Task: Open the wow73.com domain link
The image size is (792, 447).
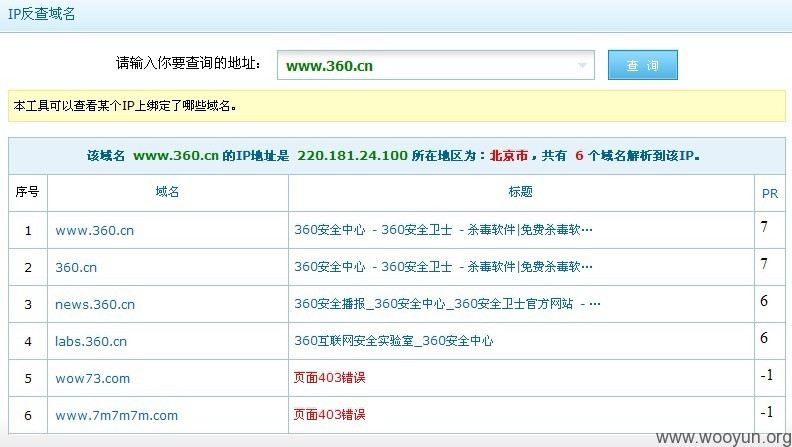Action: [x=92, y=378]
